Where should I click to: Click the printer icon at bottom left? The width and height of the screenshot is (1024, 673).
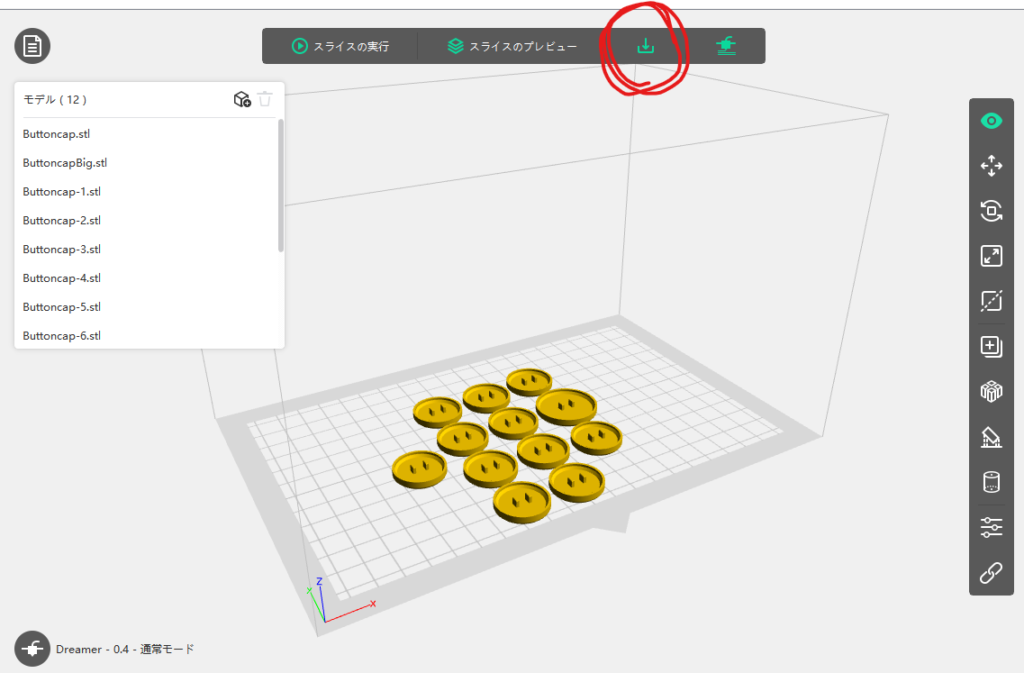(x=32, y=648)
